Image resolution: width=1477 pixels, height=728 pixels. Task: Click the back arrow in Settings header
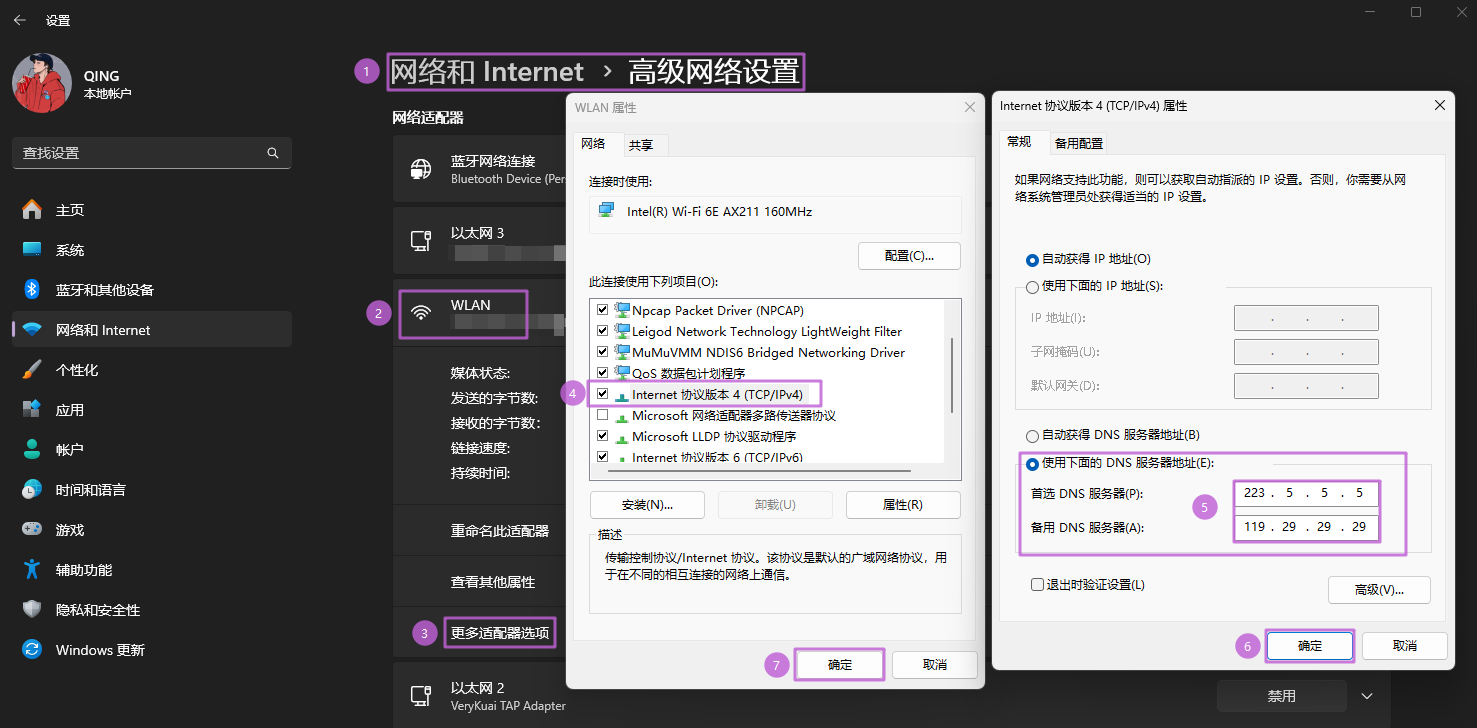click(19, 20)
